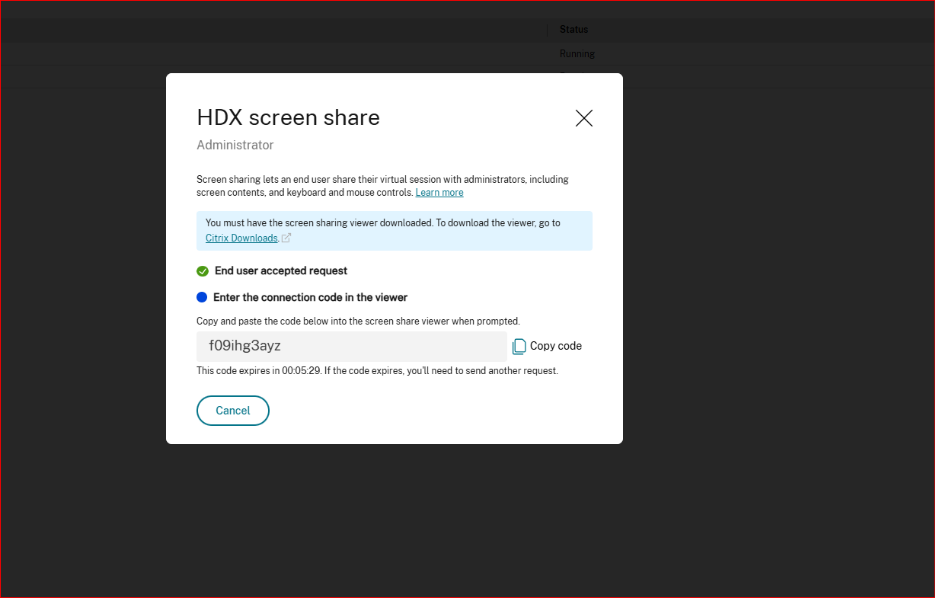
Task: Open the Citrix Downloads link
Action: (242, 237)
